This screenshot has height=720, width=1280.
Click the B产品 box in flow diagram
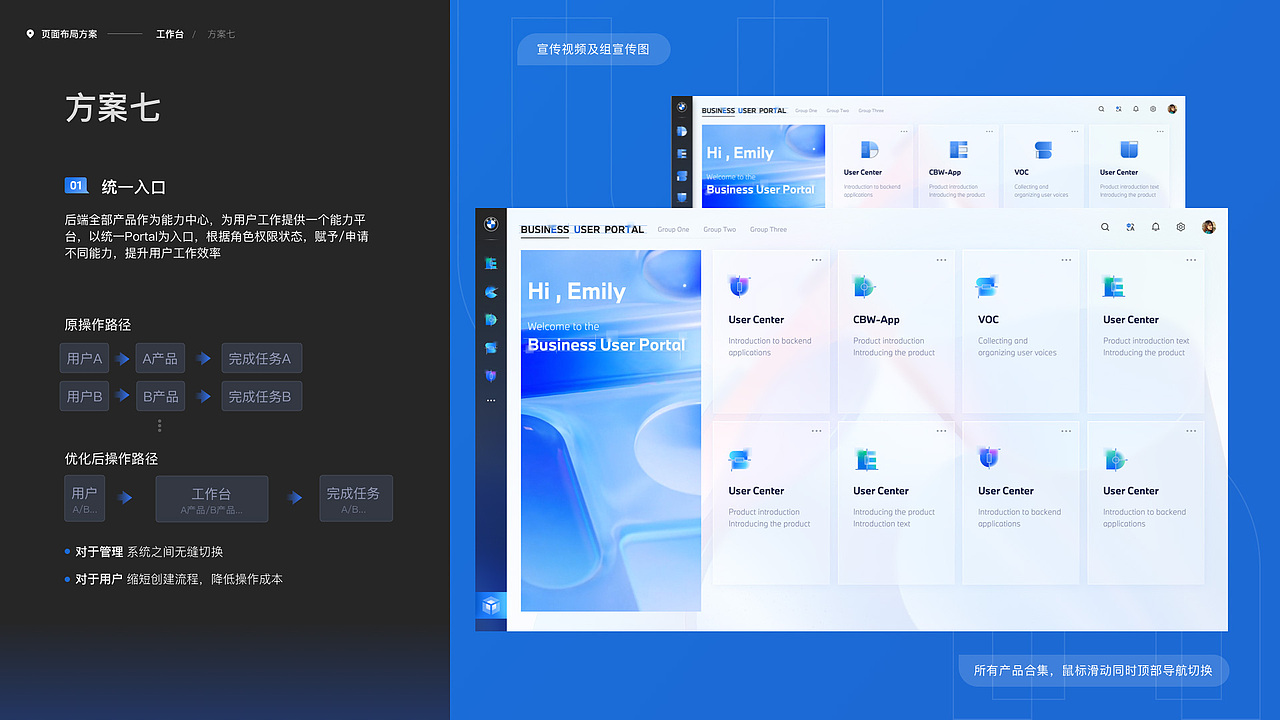(x=160, y=396)
